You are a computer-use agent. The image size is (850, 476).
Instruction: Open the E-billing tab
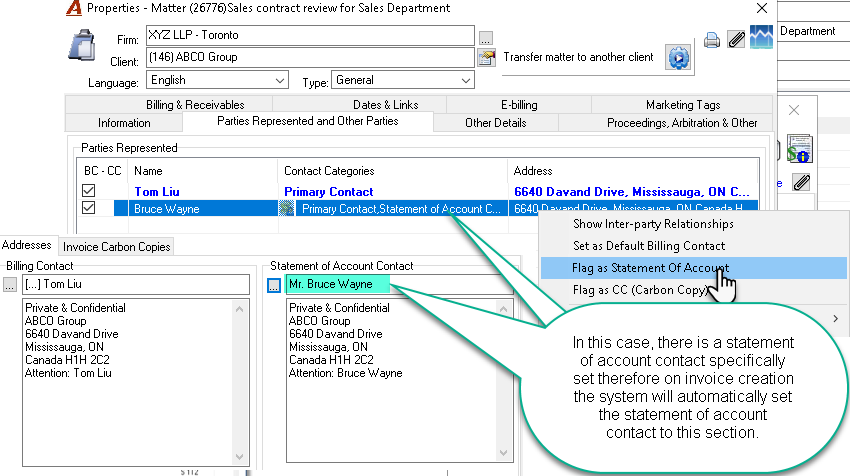point(519,105)
